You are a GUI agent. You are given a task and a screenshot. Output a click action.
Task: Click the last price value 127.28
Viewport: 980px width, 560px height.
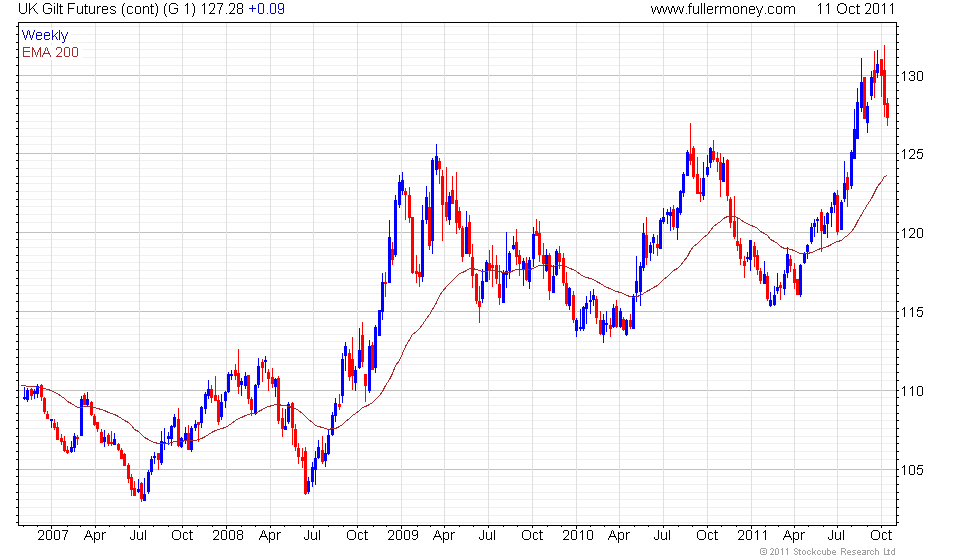click(222, 9)
